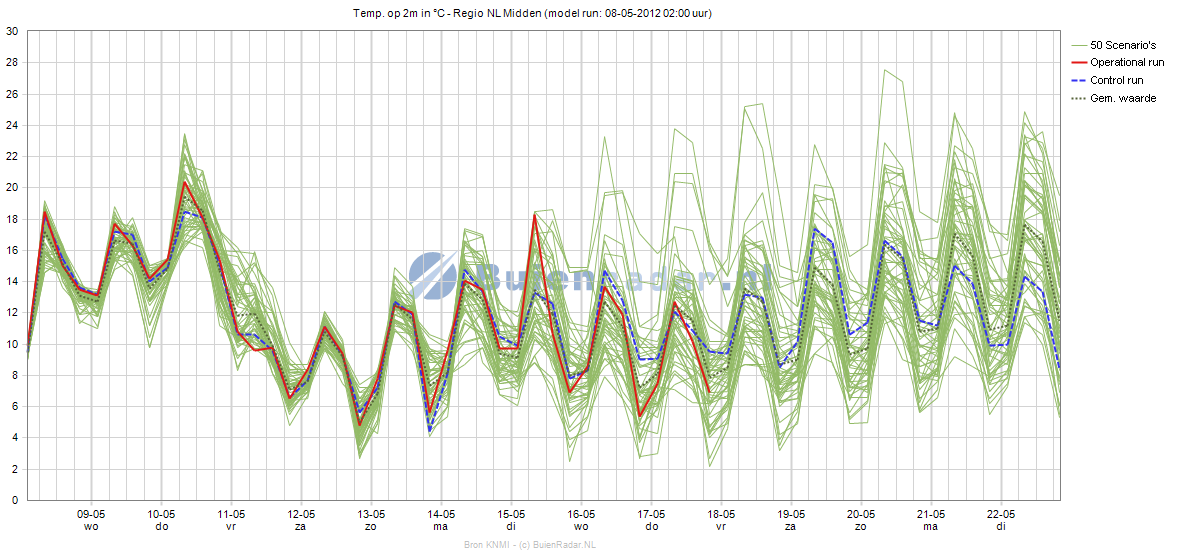This screenshot has height=550, width=1180.
Task: Click the y-axis value 4
Action: [x=16, y=438]
